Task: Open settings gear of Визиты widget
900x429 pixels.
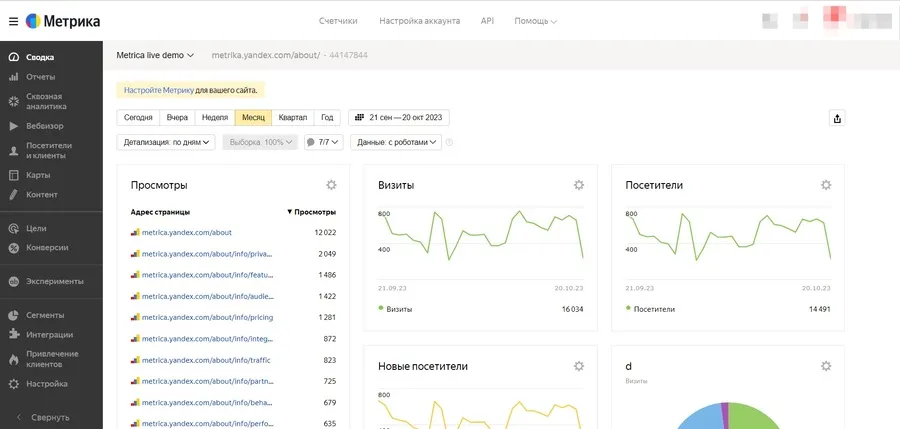Action: point(578,185)
